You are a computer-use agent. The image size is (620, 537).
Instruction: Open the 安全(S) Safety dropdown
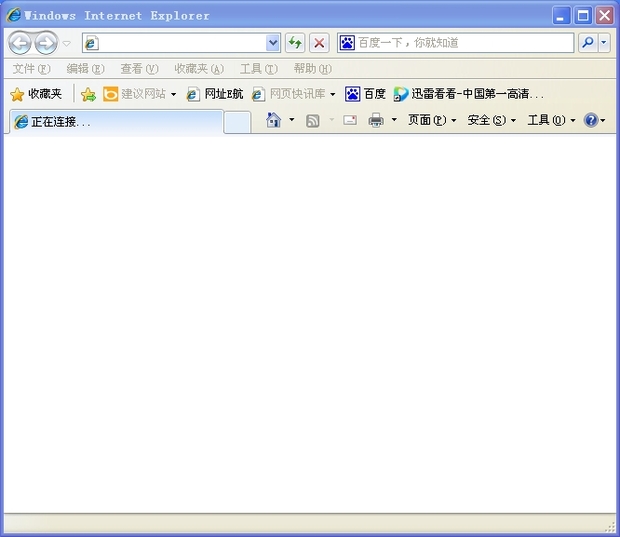[492, 120]
